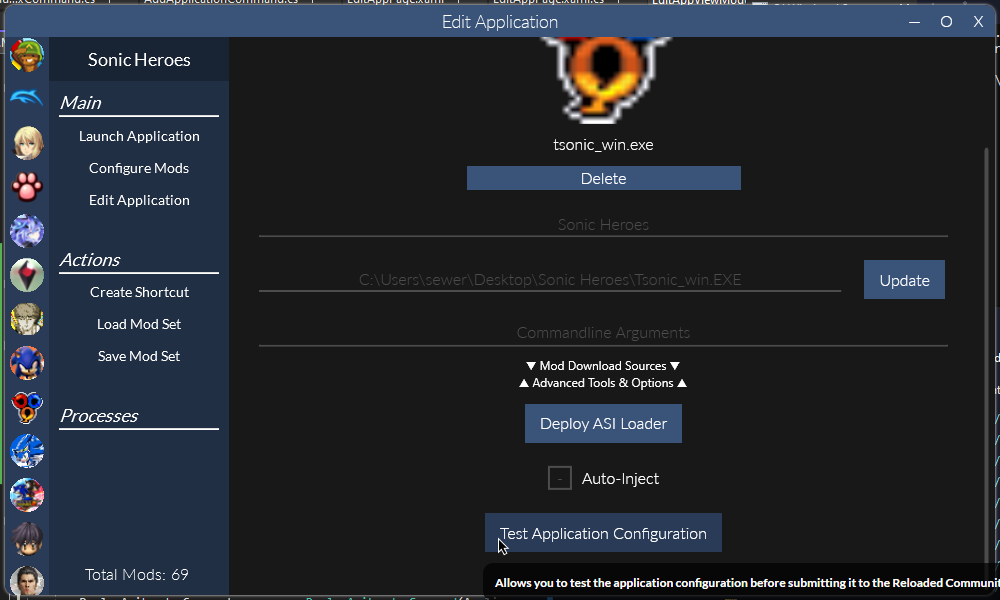Select the Sonic and Shadow app icon

point(27,495)
